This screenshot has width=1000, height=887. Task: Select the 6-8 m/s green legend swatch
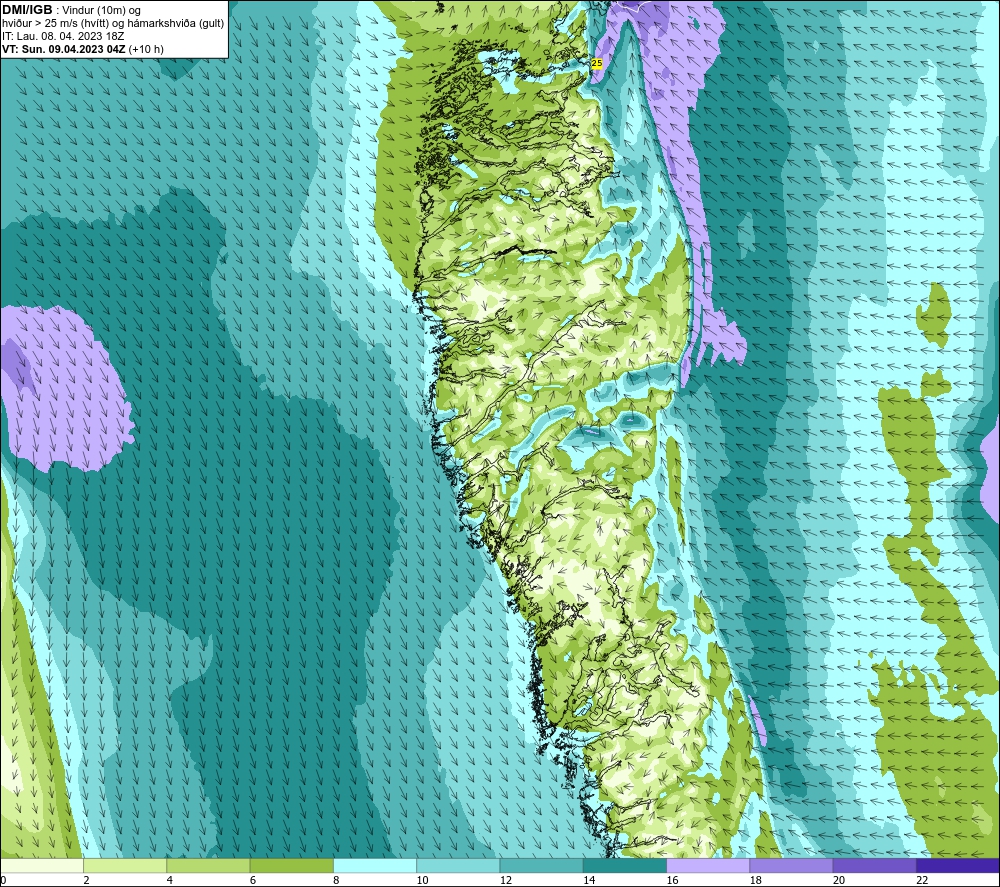click(291, 866)
